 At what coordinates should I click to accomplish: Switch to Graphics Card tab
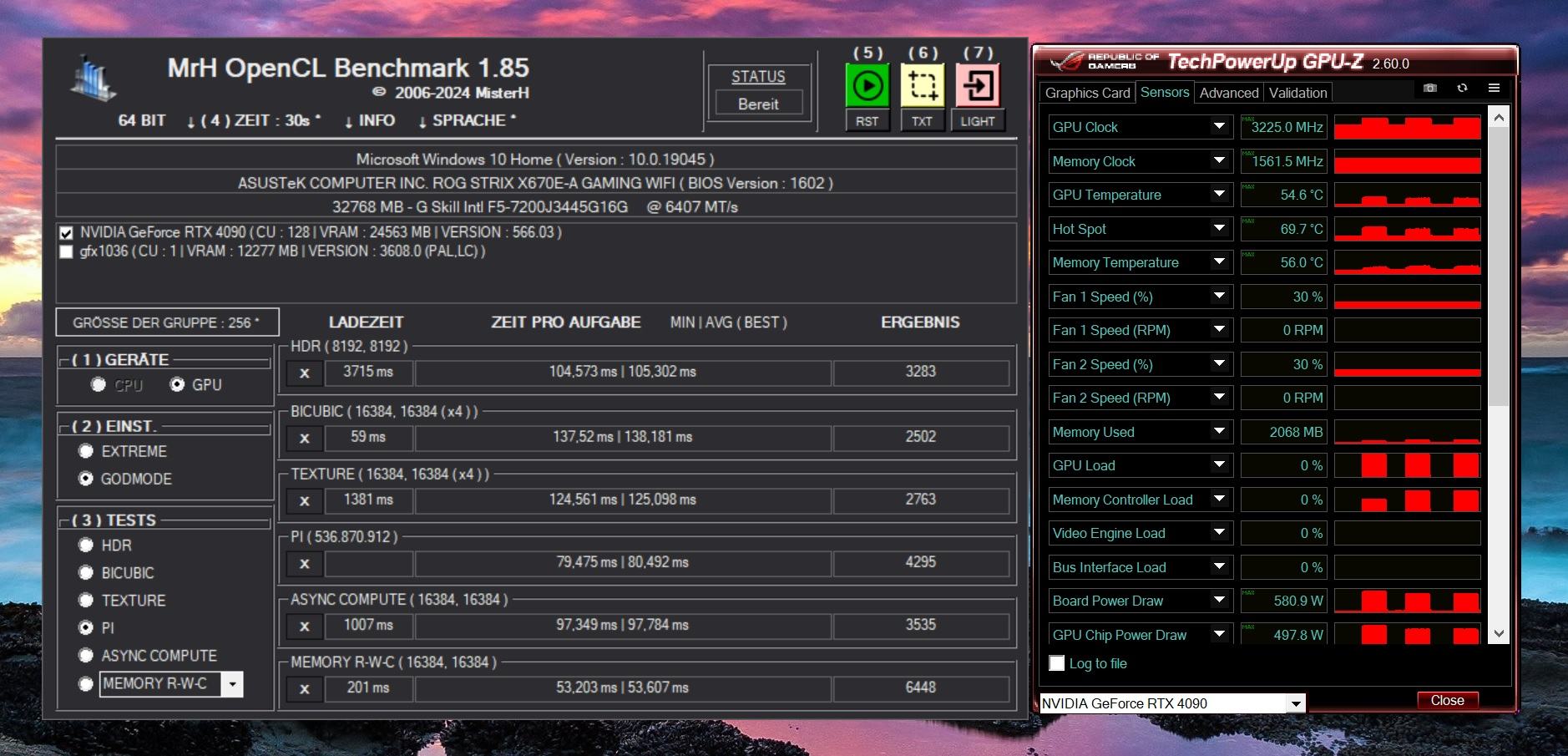1087,93
